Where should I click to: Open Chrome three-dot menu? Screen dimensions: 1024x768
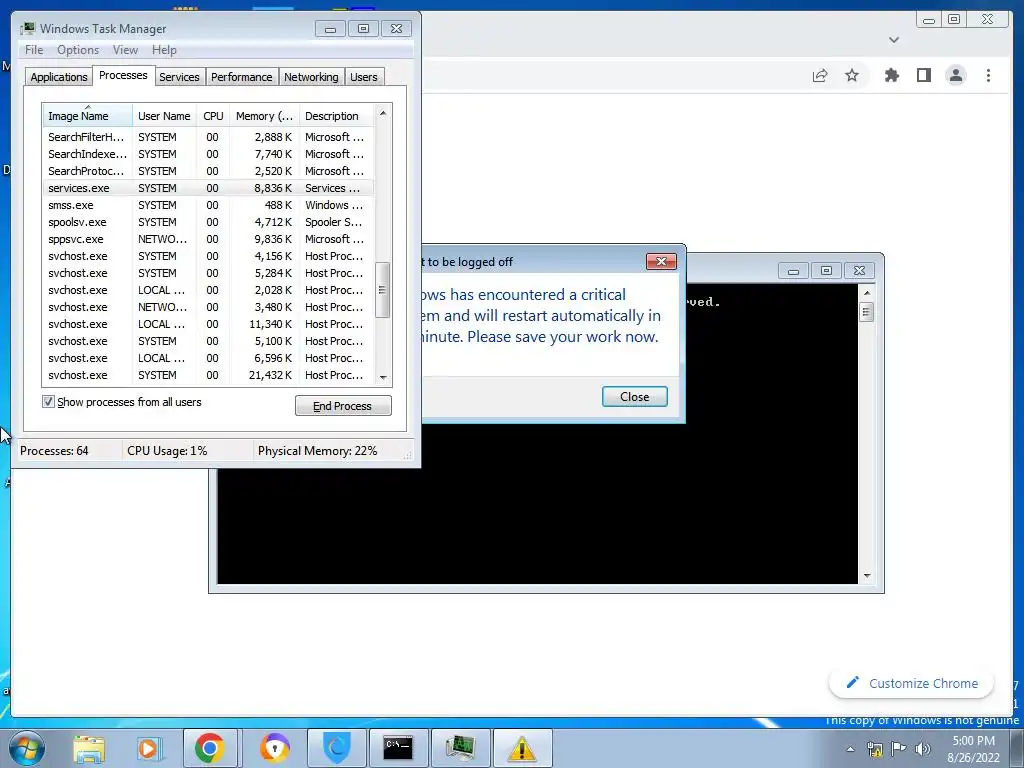[988, 76]
